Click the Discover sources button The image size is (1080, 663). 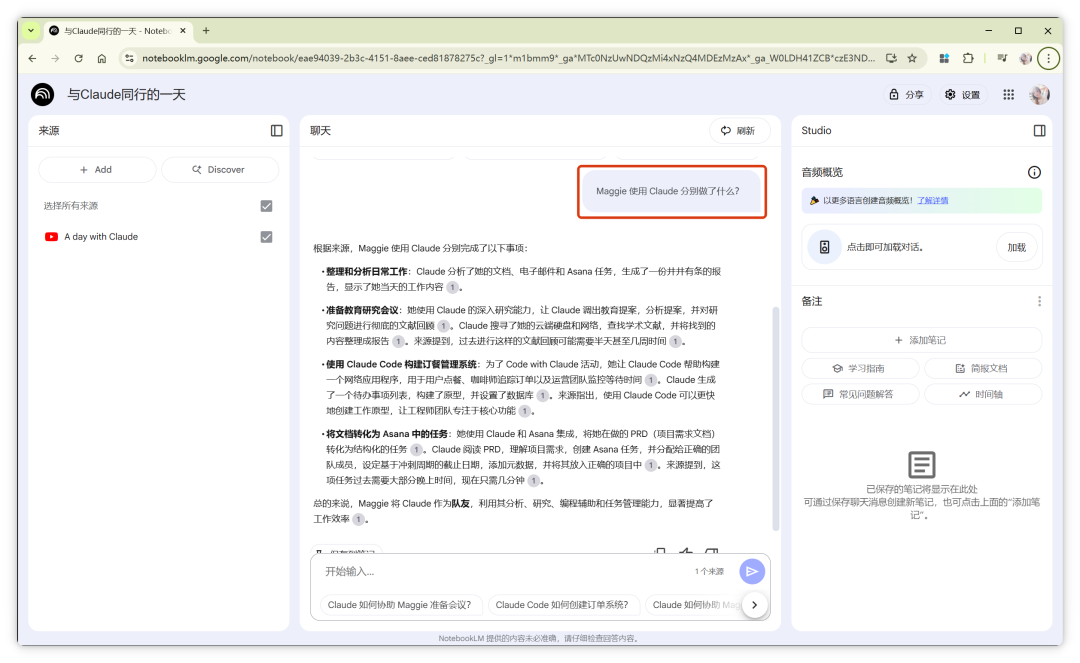point(220,169)
